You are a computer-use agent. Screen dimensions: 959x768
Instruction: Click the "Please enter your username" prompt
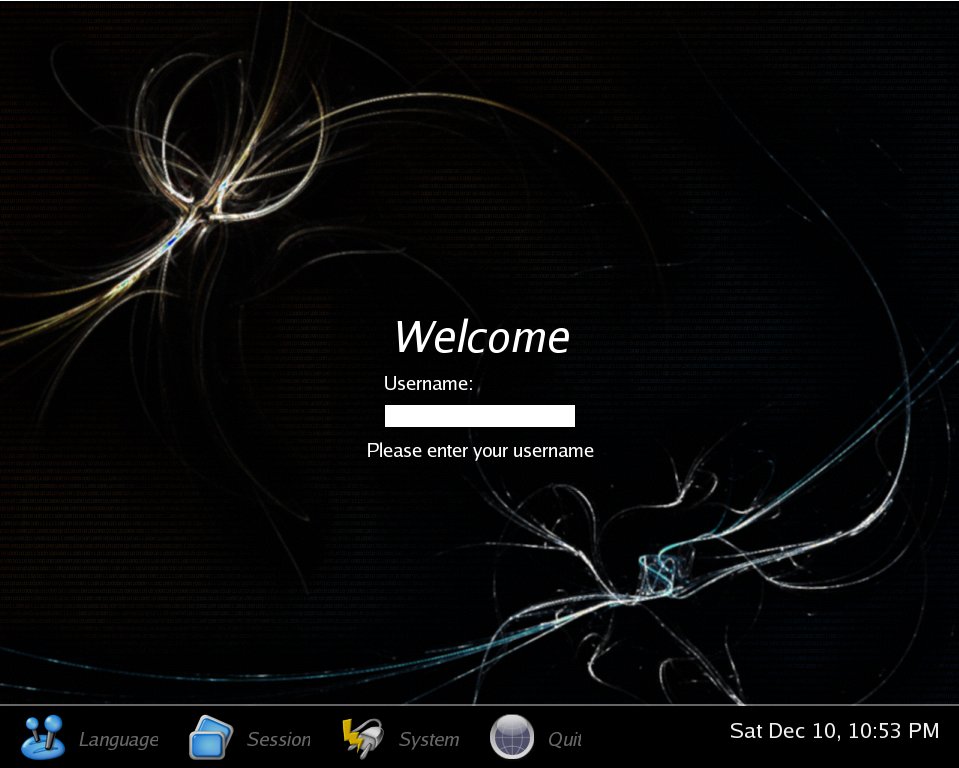(480, 451)
